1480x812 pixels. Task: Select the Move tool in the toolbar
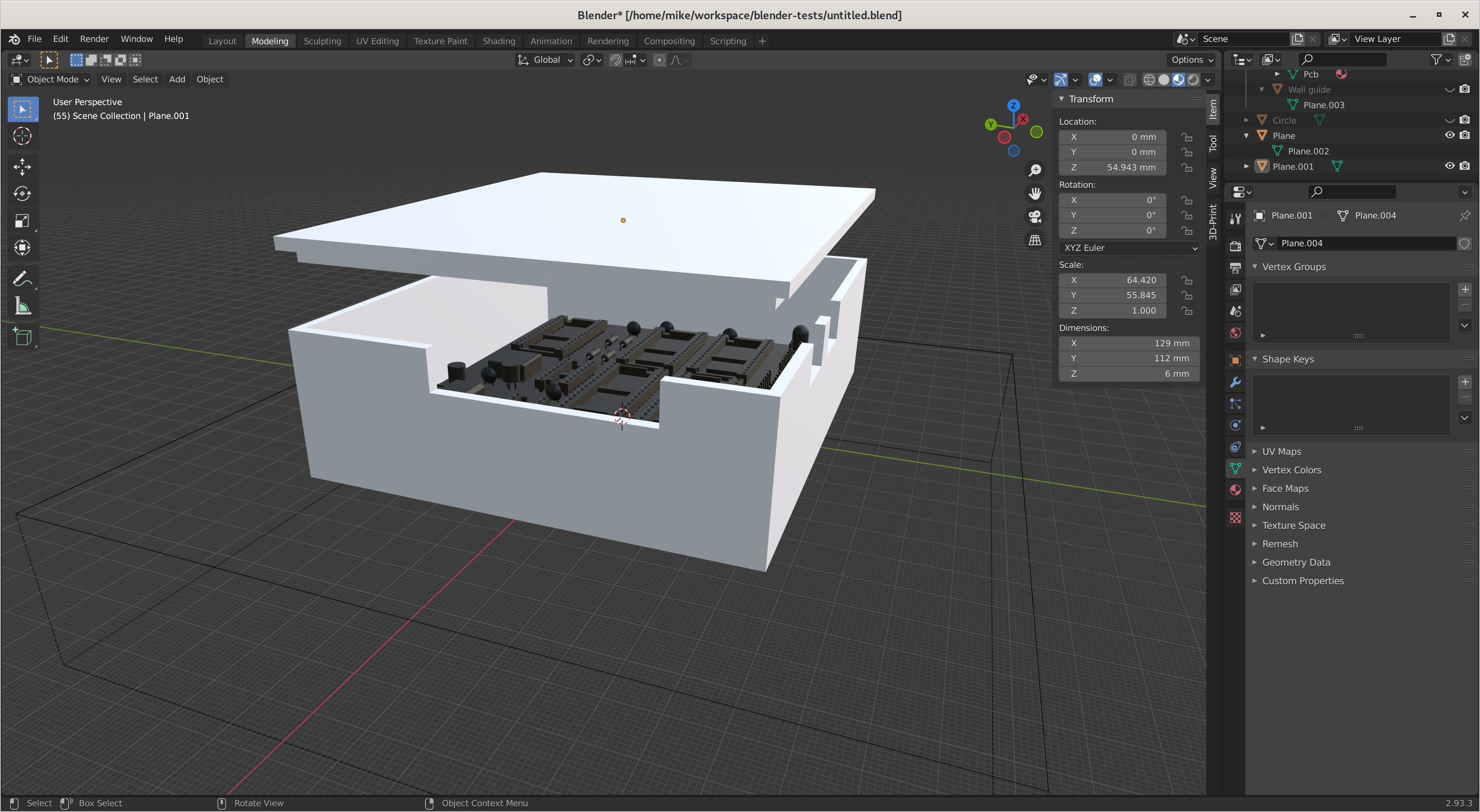click(x=22, y=167)
